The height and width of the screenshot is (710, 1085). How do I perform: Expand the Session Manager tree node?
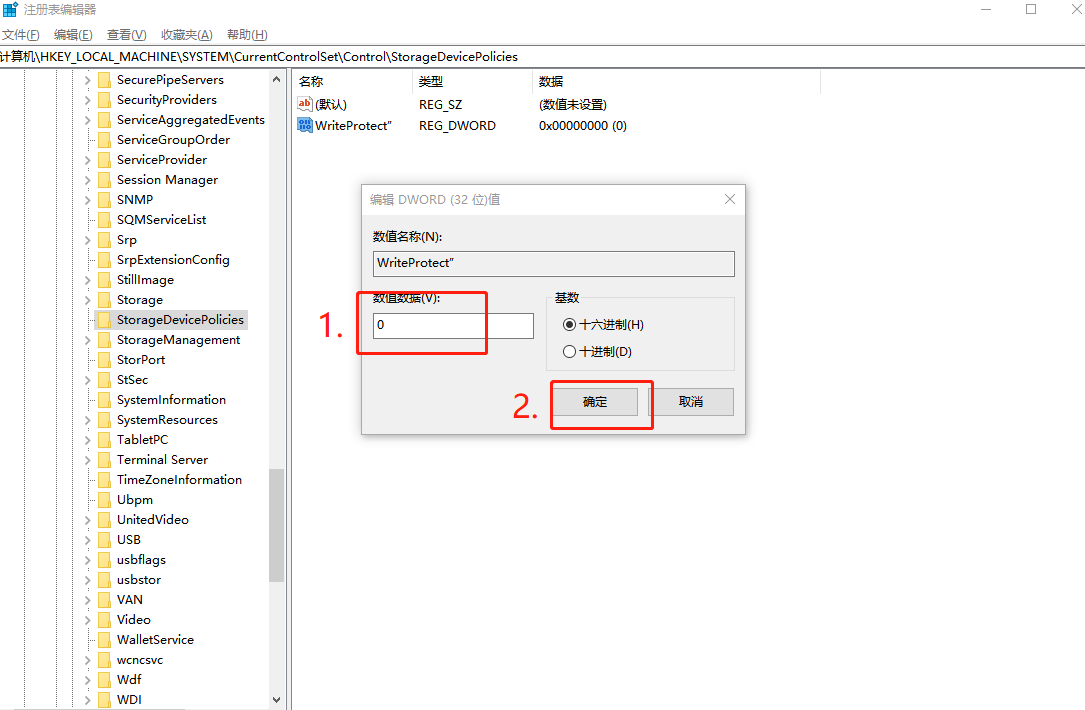[x=87, y=180]
